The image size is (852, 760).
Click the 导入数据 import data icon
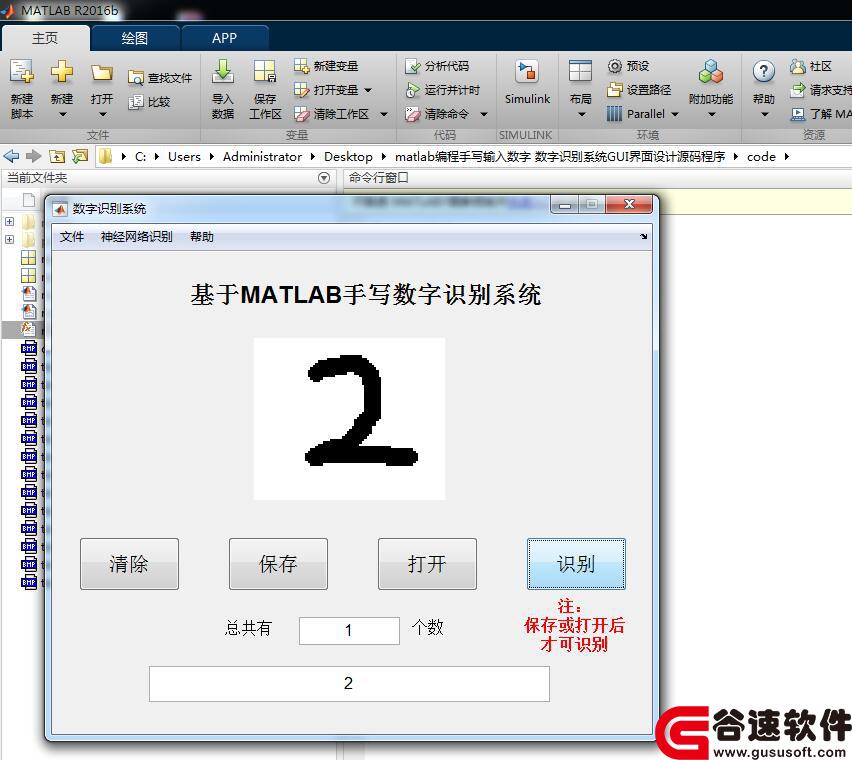tap(223, 72)
